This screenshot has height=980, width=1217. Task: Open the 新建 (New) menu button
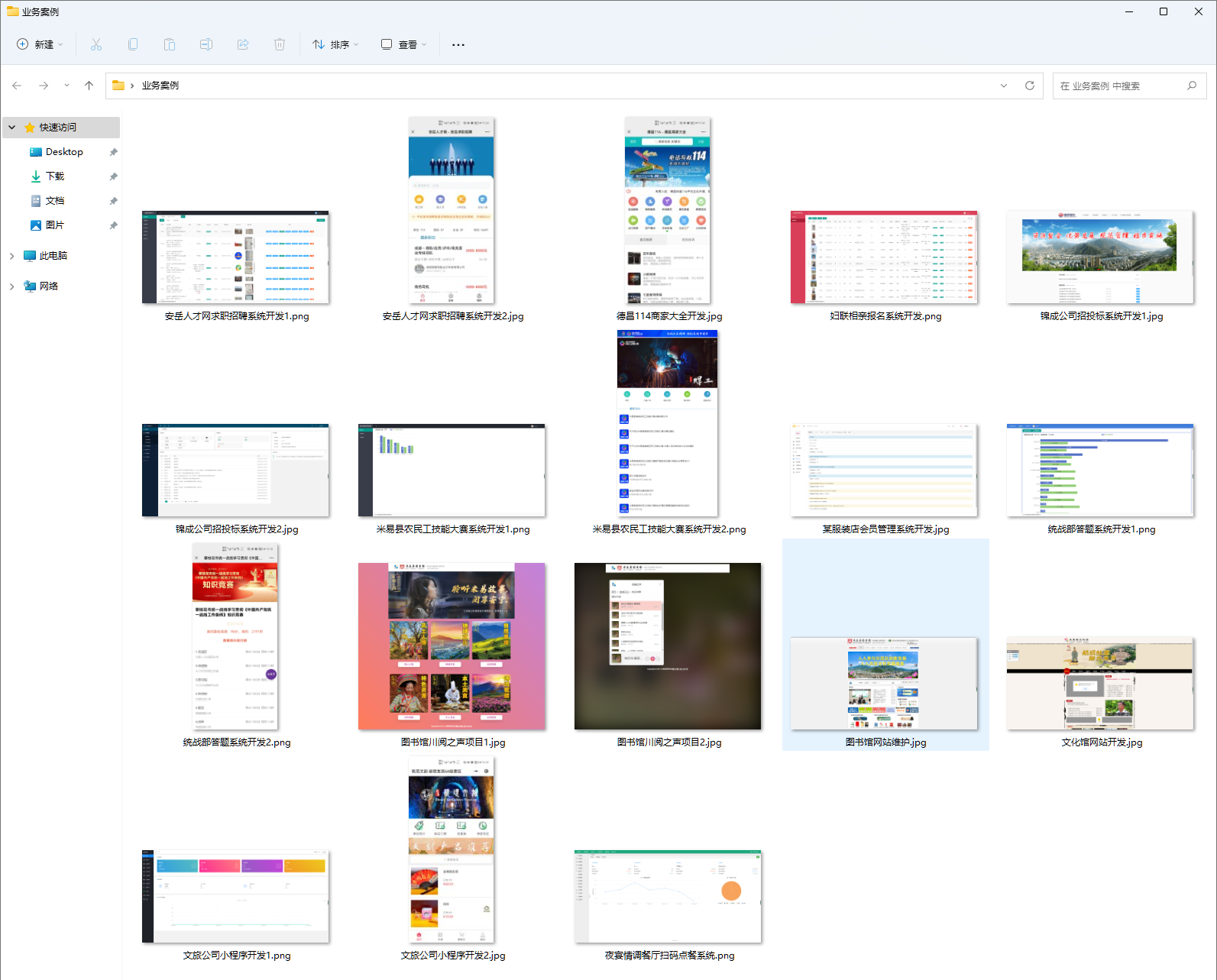[40, 44]
